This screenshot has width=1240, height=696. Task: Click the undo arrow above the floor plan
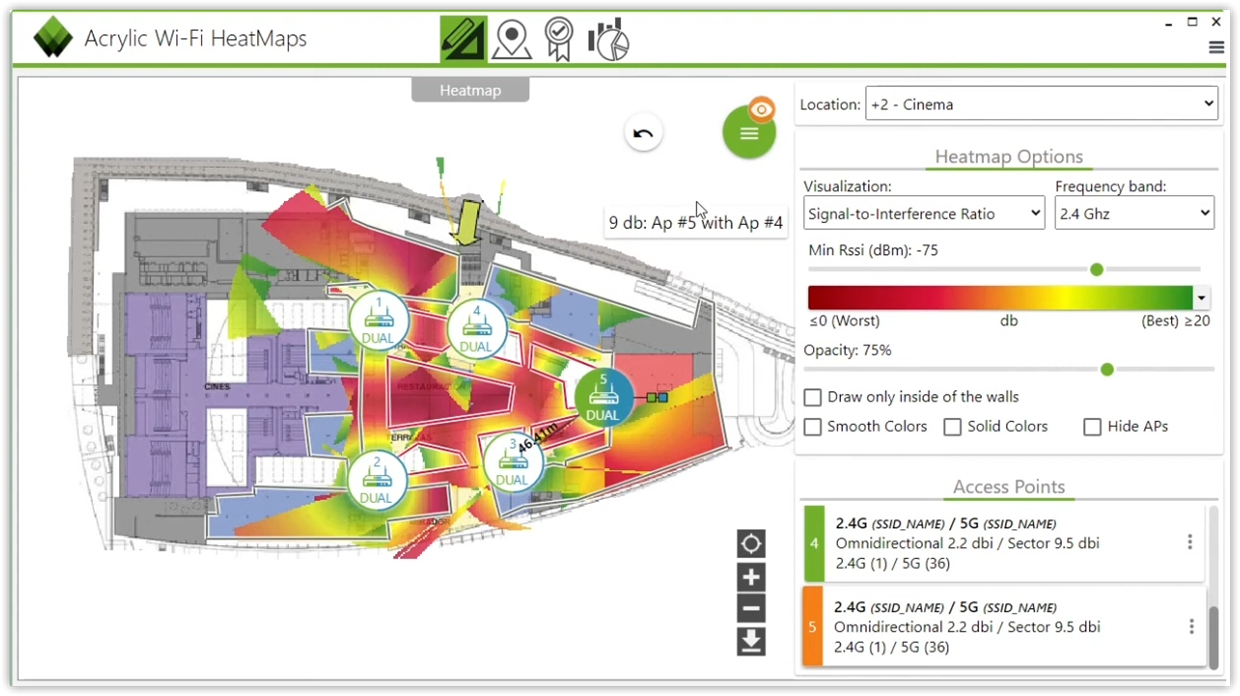[x=643, y=132]
